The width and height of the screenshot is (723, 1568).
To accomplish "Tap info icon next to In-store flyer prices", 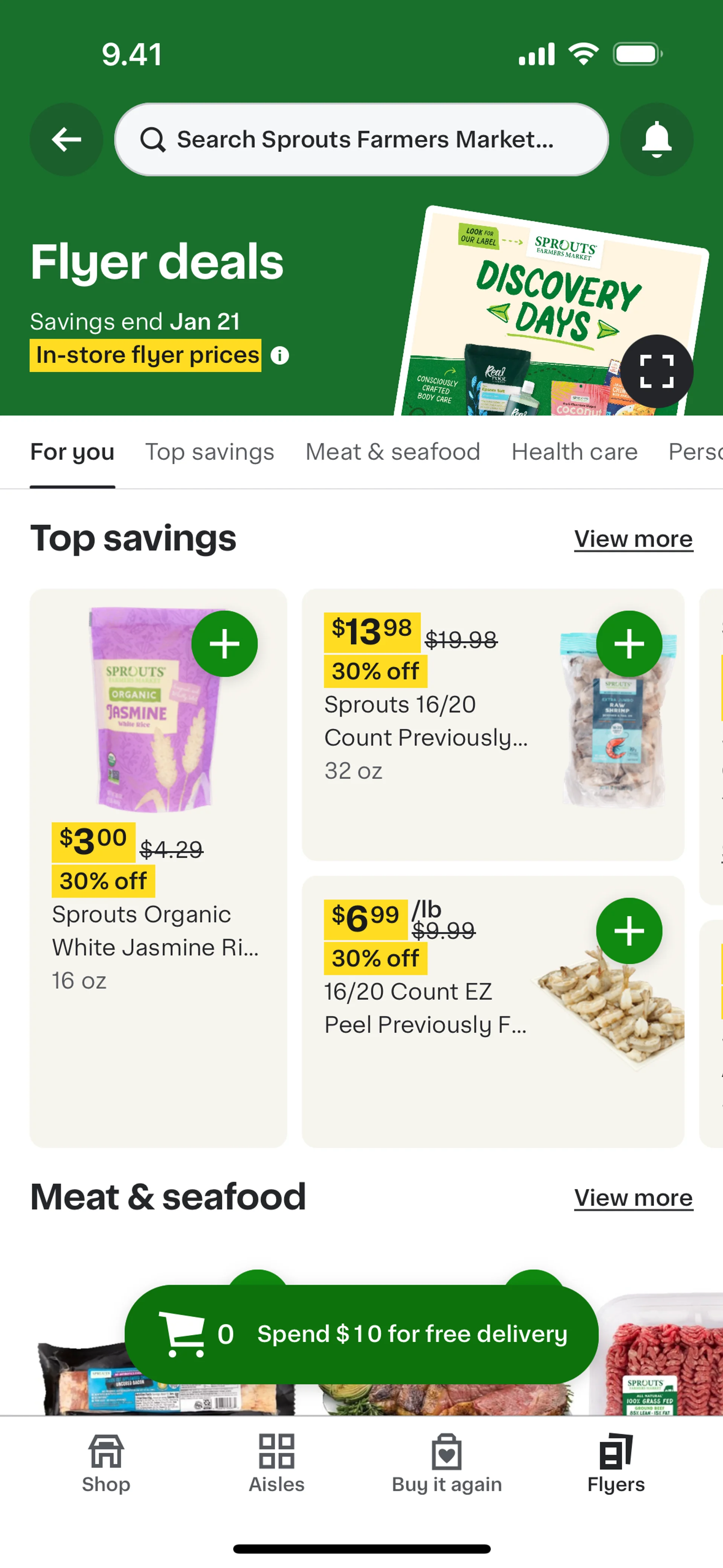I will [280, 356].
